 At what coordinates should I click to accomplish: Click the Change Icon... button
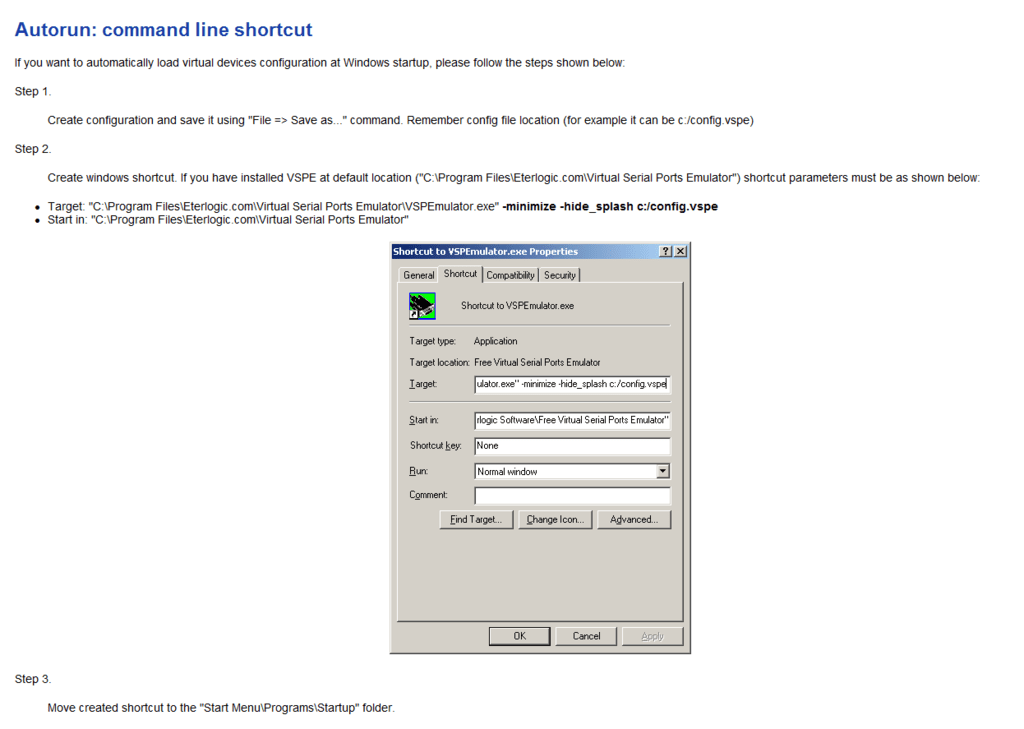point(555,519)
